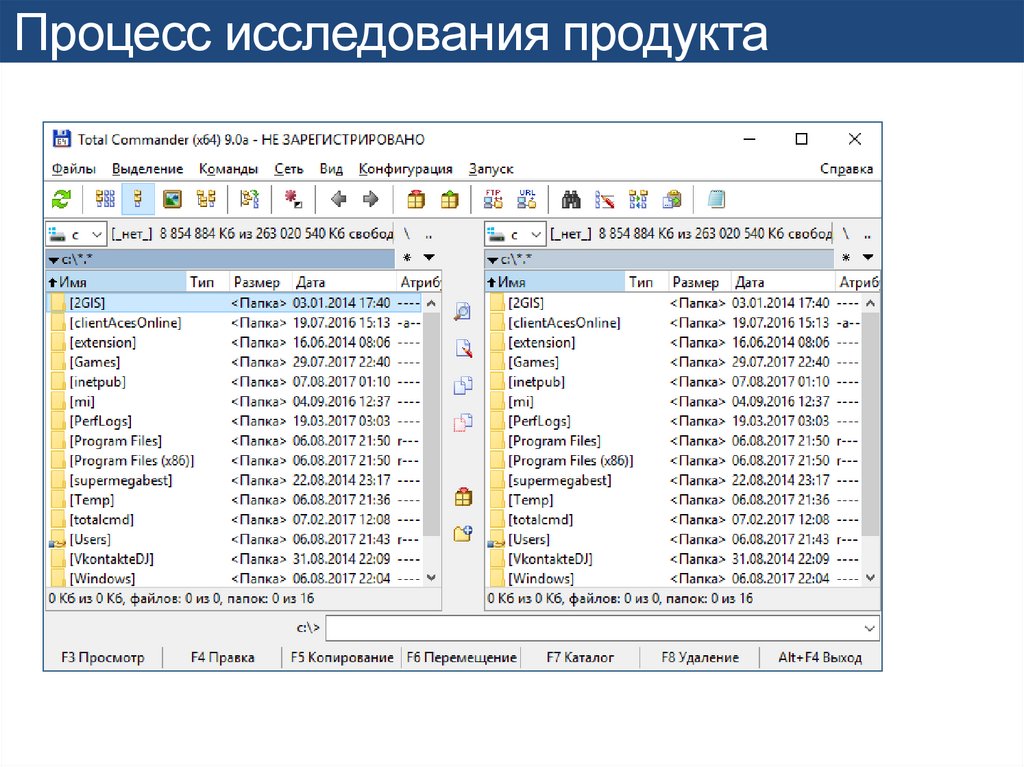This screenshot has height=767, width=1024.
Task: Open the Сеть menu
Action: (289, 169)
